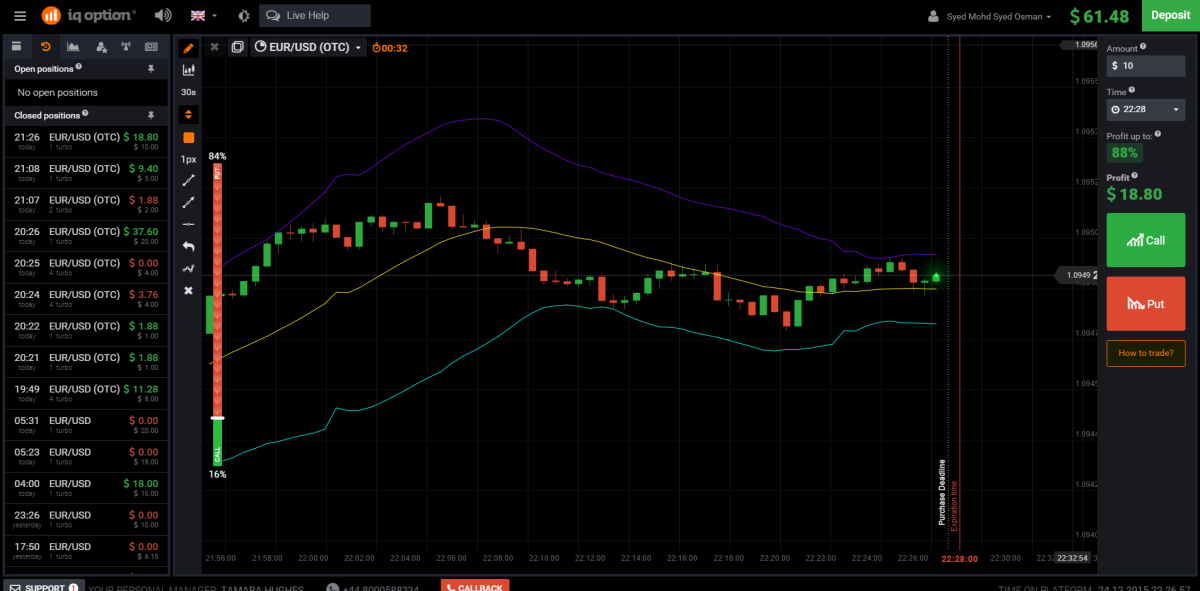Select the 21:08 closed position row
This screenshot has height=591, width=1200.
[x=86, y=173]
